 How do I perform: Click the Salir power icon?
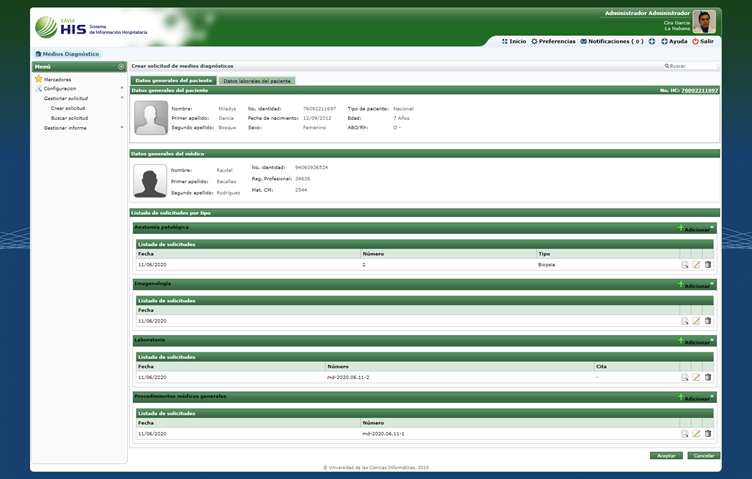click(696, 41)
